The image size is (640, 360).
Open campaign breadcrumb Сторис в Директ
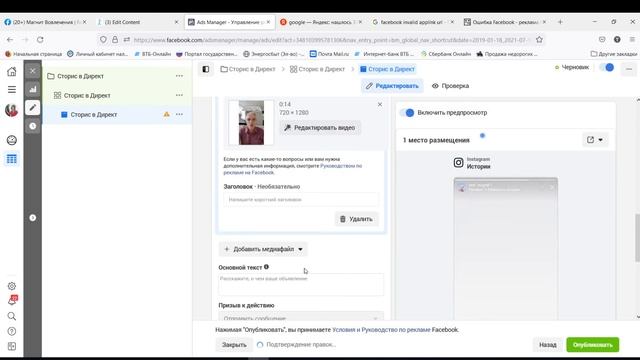[248, 69]
